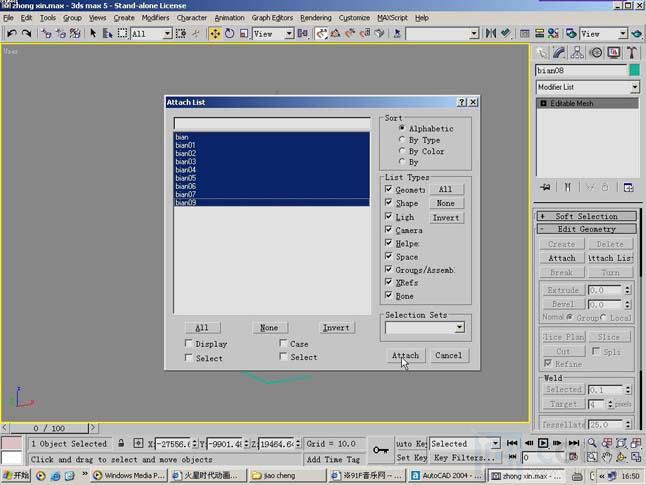
Task: Click the Show End Result toggle icon
Action: click(x=568, y=187)
